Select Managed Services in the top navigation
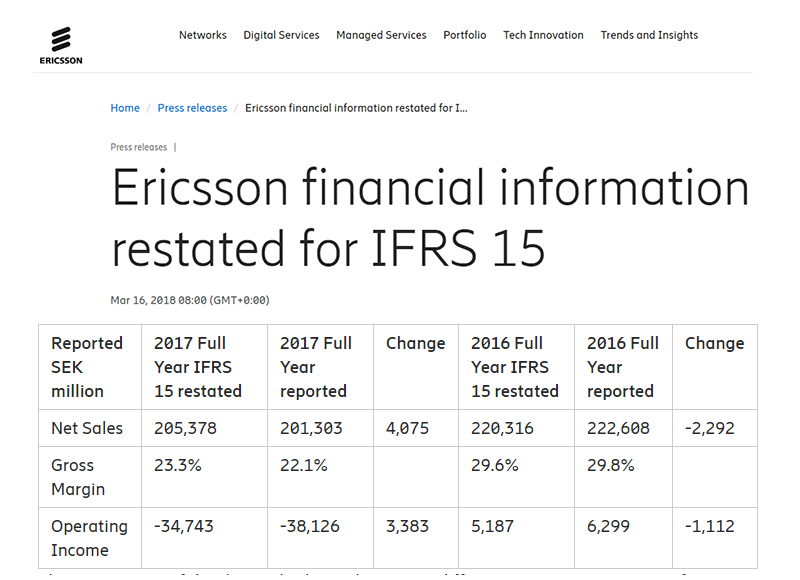 click(x=381, y=35)
